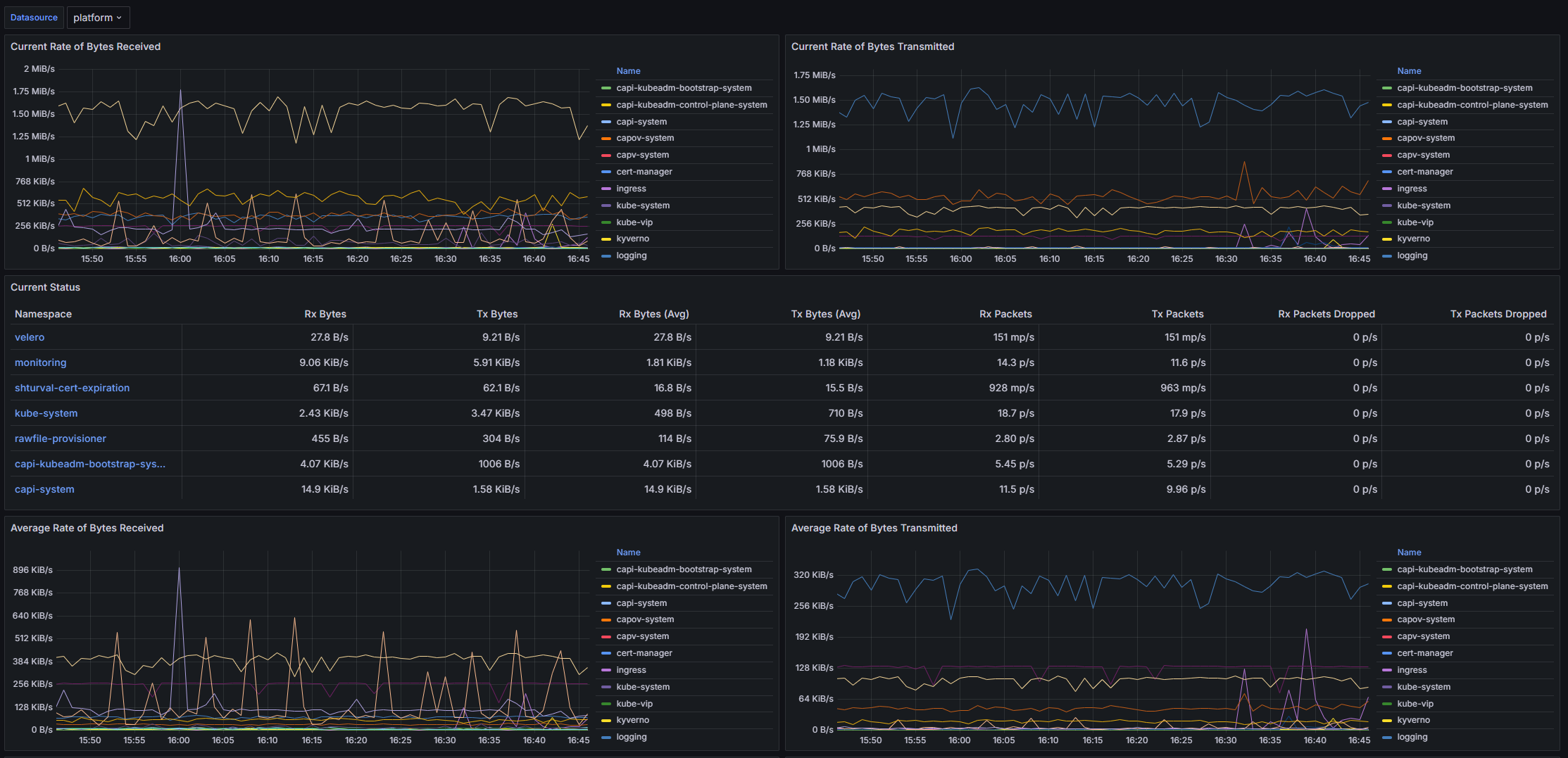The width and height of the screenshot is (1568, 758).
Task: Open Average Rate of Bytes Transmitted panel menu
Action: tap(874, 528)
